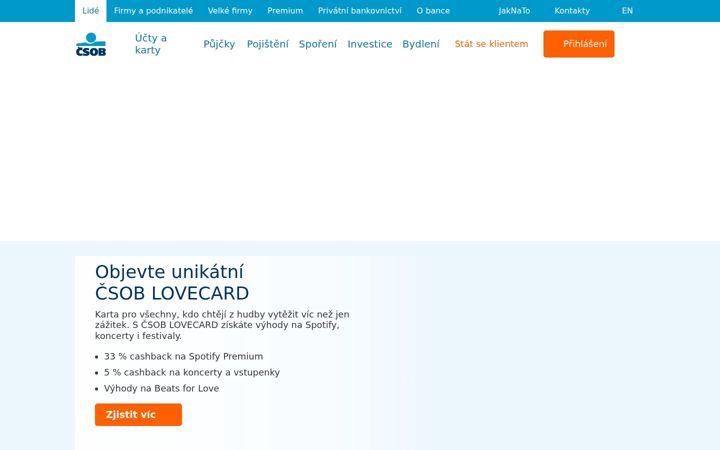Image resolution: width=720 pixels, height=450 pixels.
Task: Click the Přihlášení button
Action: click(579, 44)
